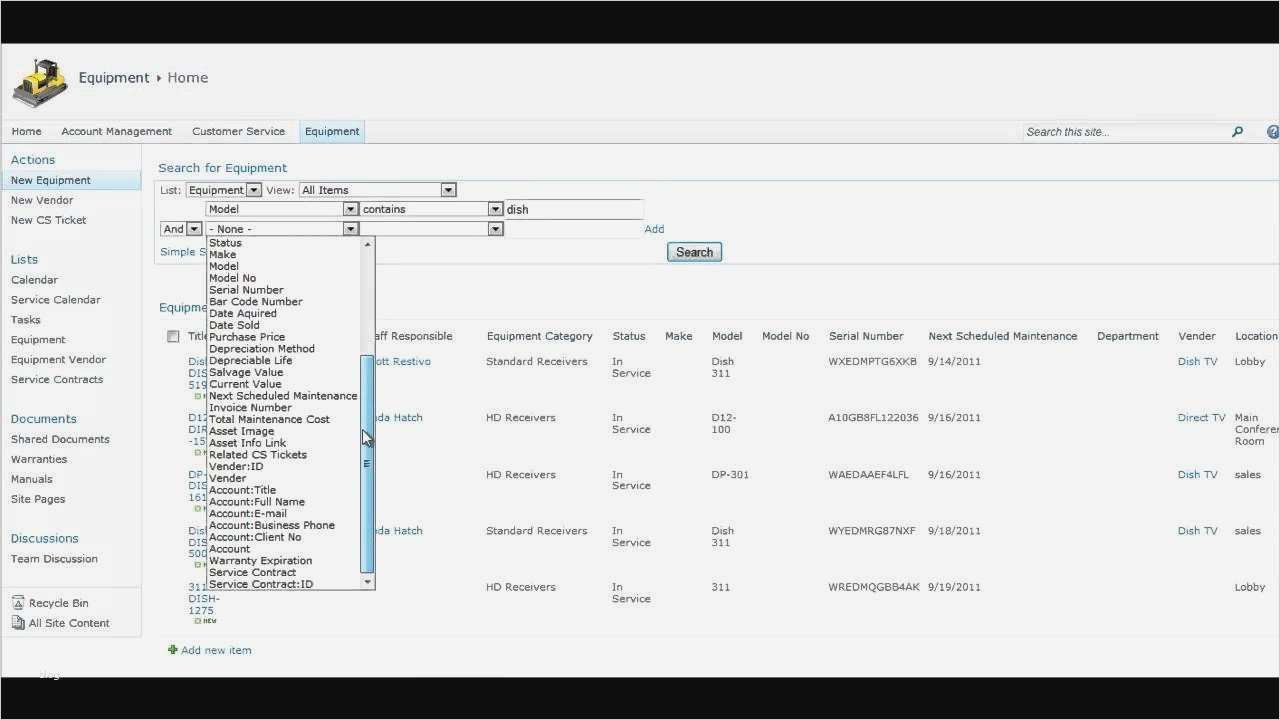Click the Search this site box

tap(1125, 131)
